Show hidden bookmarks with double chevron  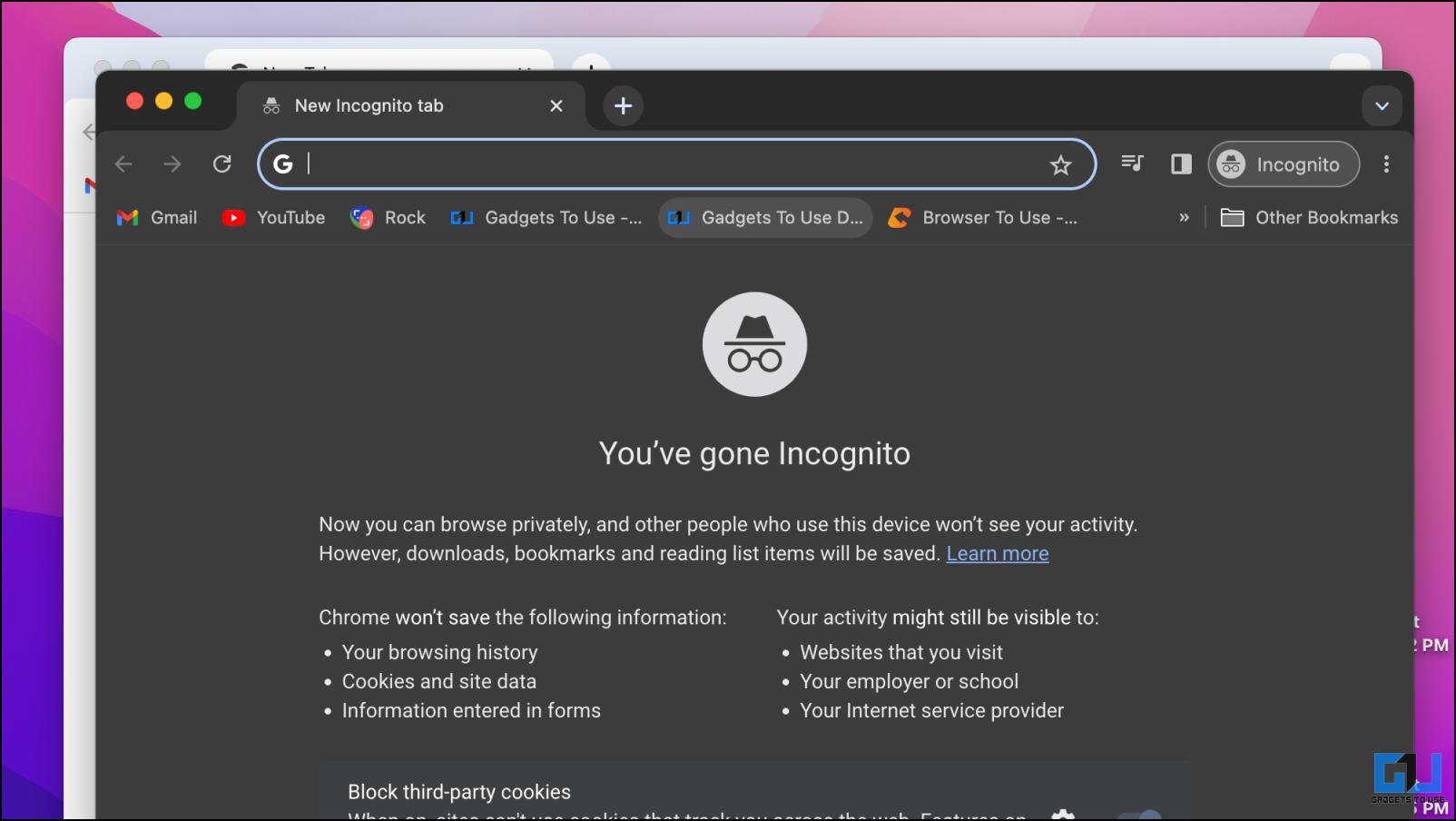1184,218
